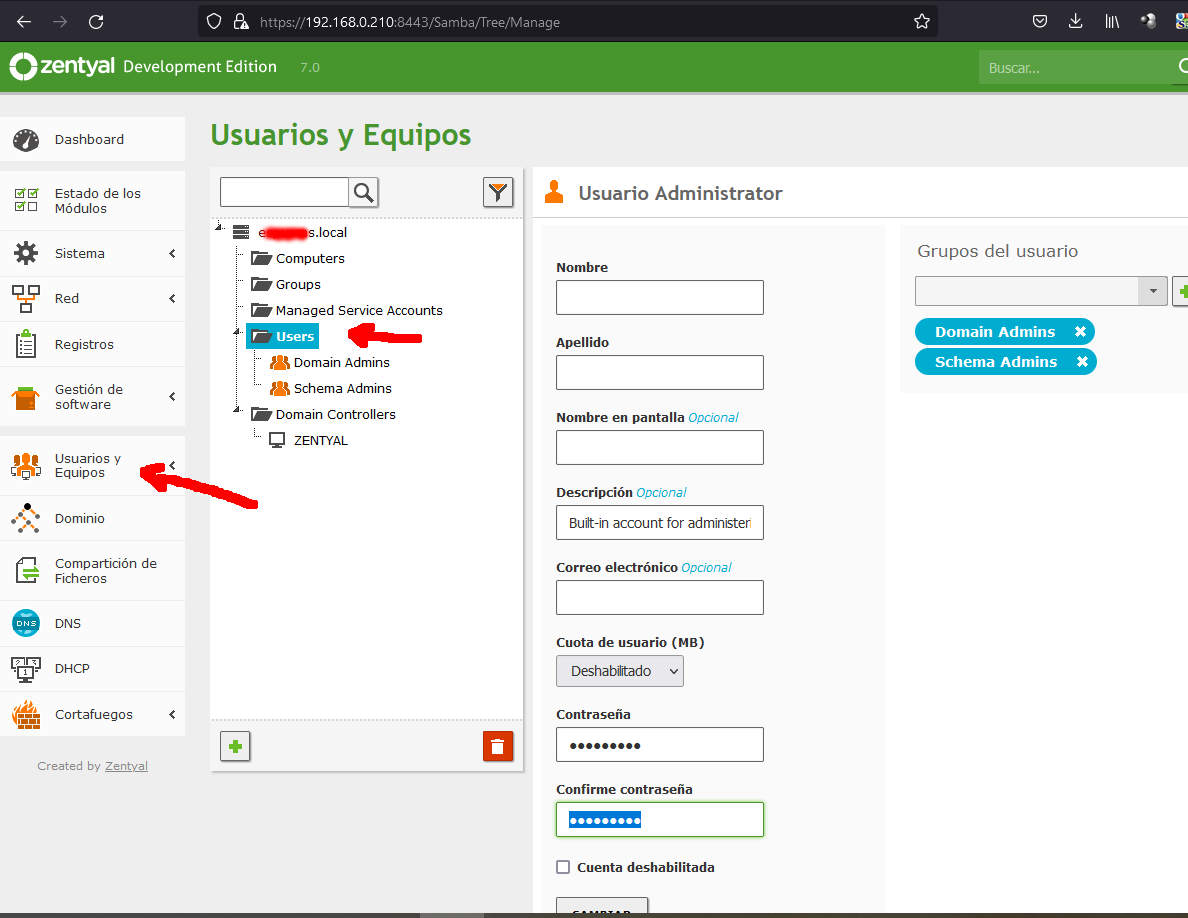This screenshot has width=1188, height=918.
Task: Select the Users folder in the tree
Action: (x=283, y=336)
